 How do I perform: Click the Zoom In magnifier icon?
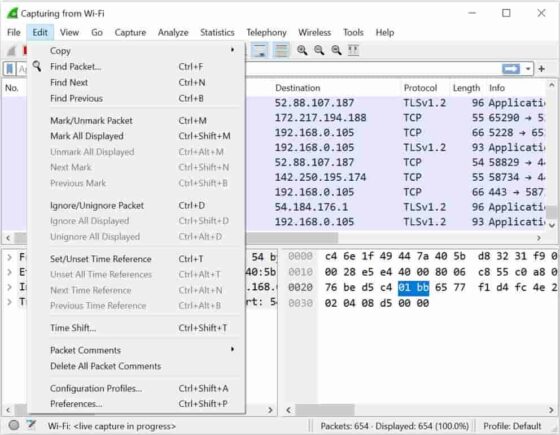tap(302, 50)
